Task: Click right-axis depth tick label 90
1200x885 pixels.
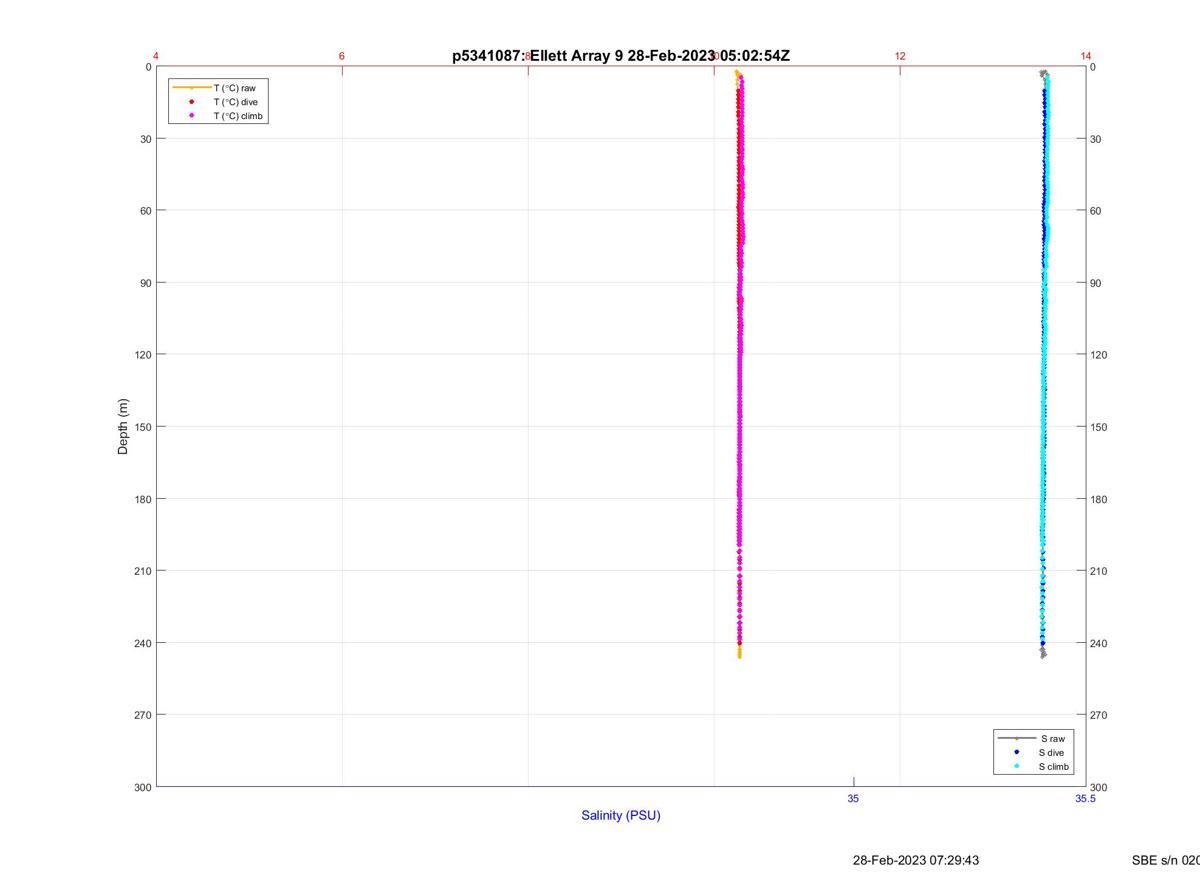Action: 1096,283
